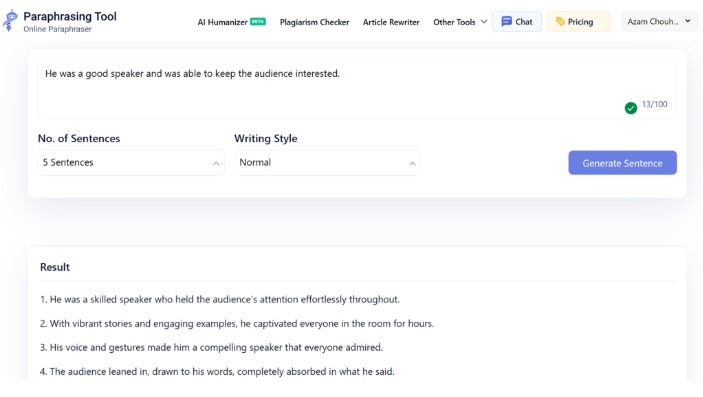The image size is (703, 397).
Task: Click the chevron next to Other Tools
Action: (x=484, y=22)
